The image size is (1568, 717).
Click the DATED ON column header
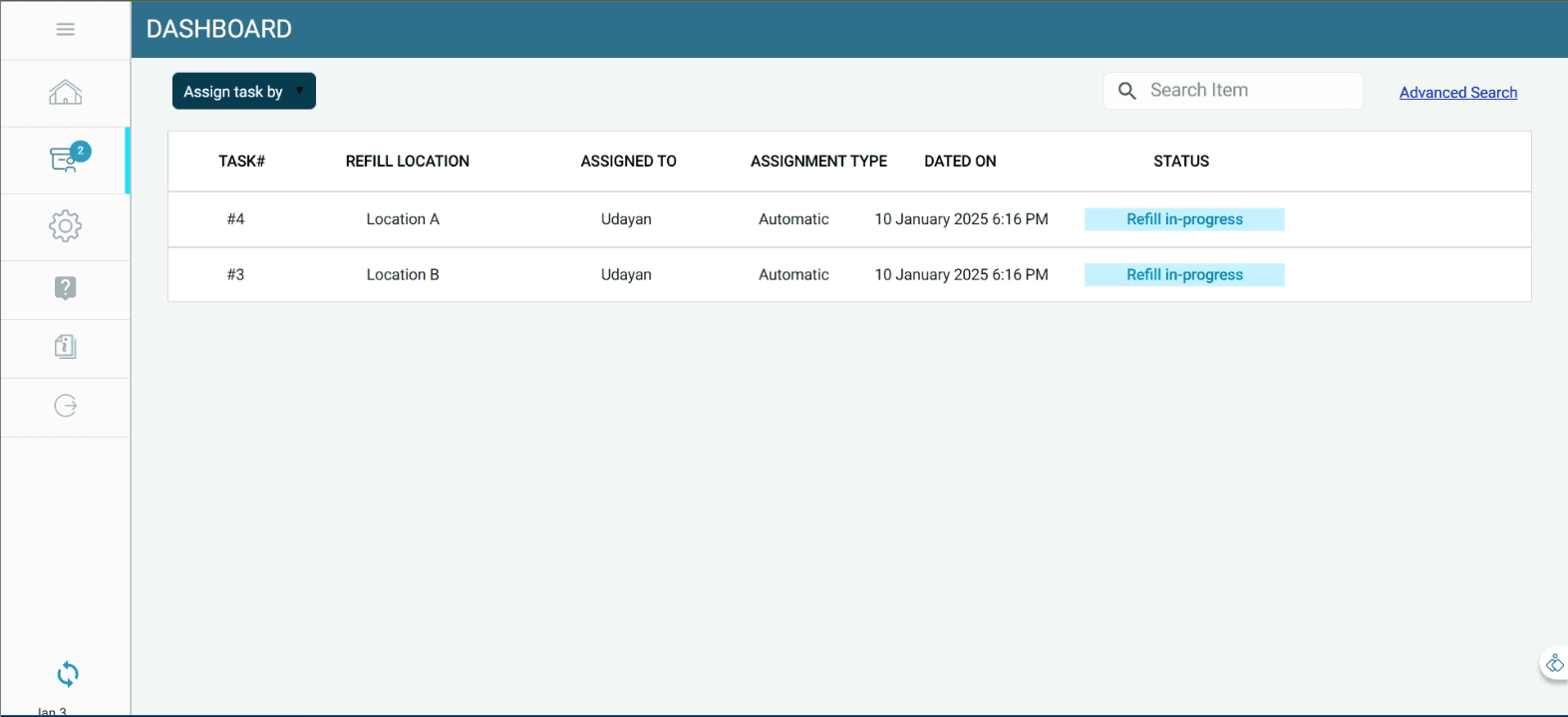[960, 162]
